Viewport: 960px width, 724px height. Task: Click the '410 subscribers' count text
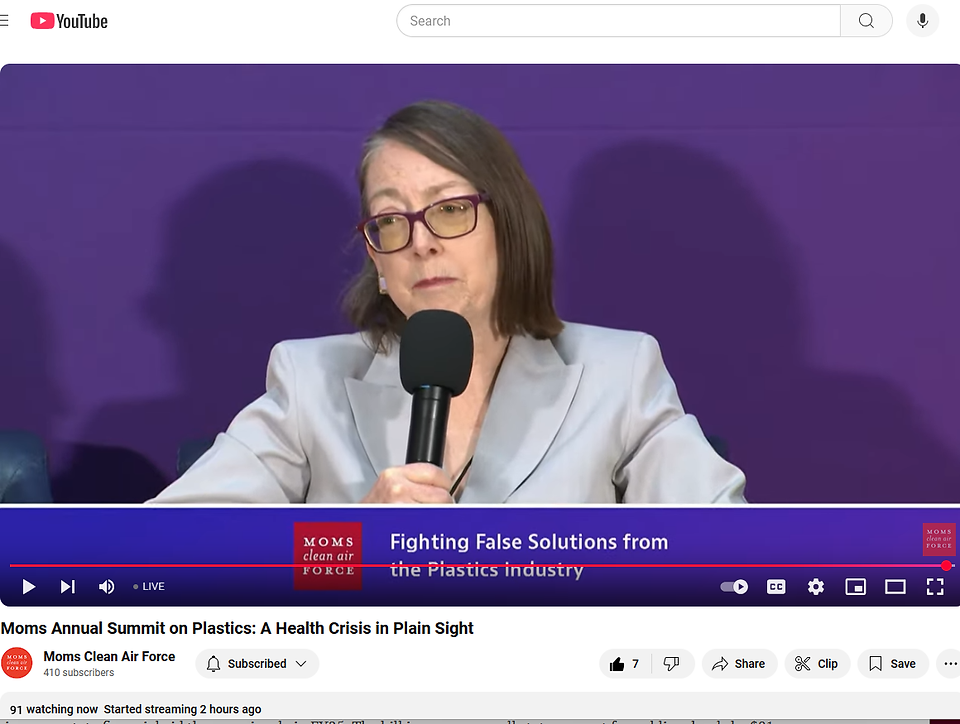pyautogui.click(x=78, y=673)
